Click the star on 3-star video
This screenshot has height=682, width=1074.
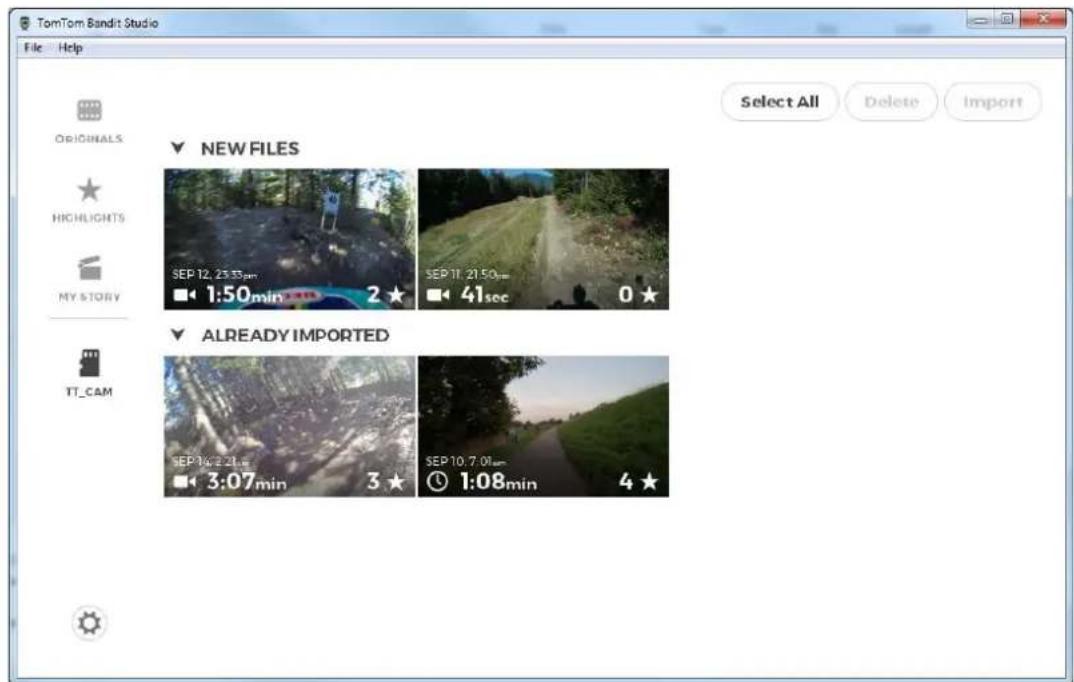pyautogui.click(x=396, y=481)
